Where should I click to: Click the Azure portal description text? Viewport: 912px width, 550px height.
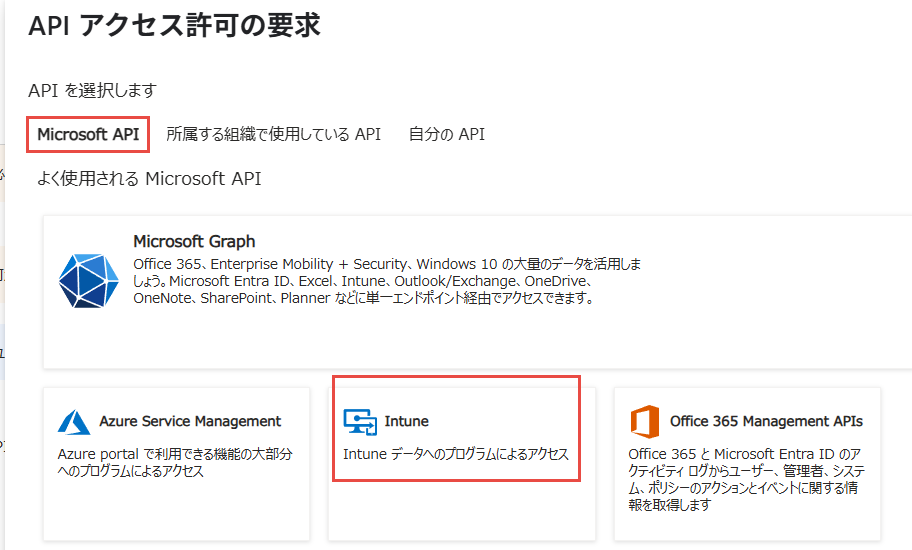(174, 462)
